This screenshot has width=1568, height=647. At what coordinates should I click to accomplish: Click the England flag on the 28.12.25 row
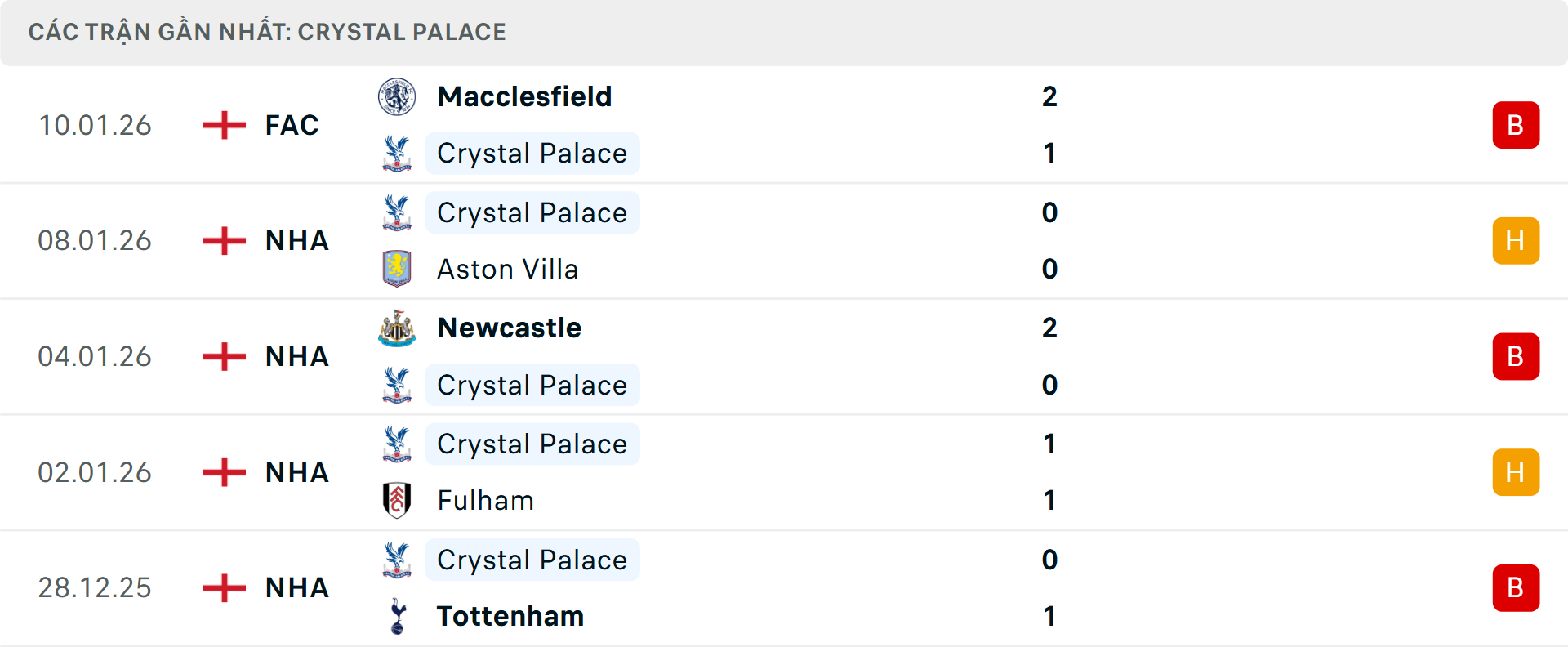222,587
